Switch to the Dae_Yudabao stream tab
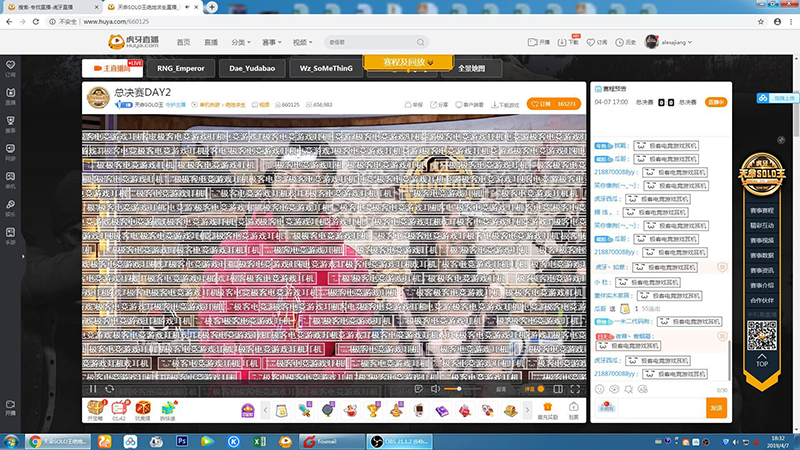The image size is (800, 450). tap(252, 68)
